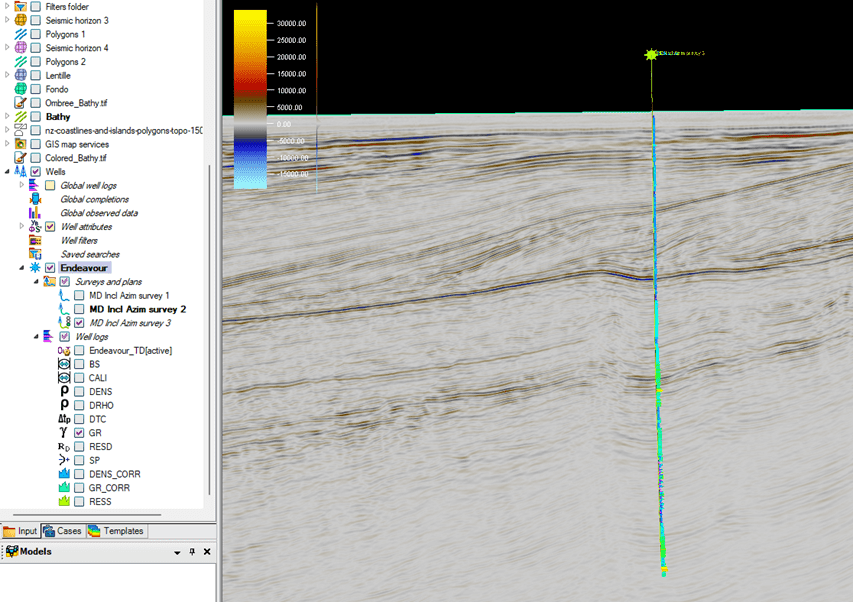Screen dimensions: 853x602
Task: Click the gamma ray GR log icon
Action: click(64, 433)
